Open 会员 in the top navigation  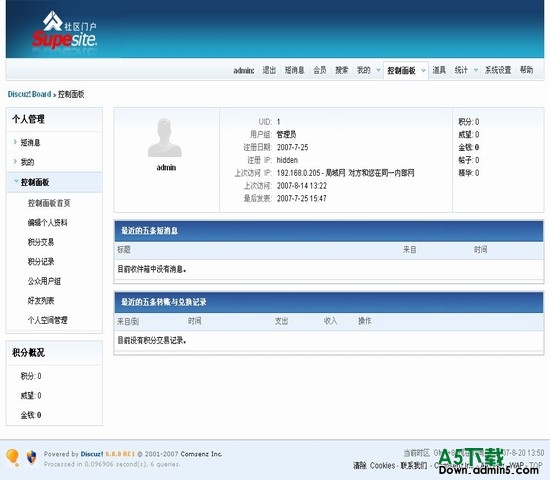320,70
